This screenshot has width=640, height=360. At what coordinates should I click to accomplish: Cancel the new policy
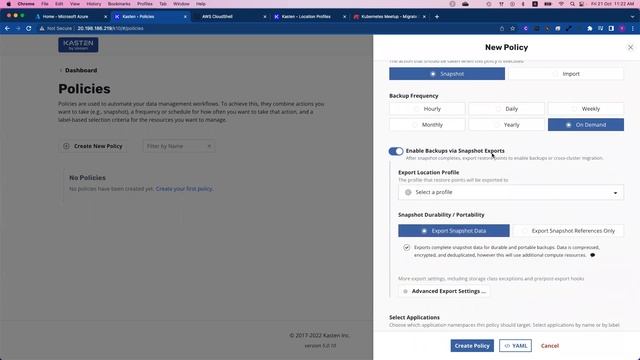pyautogui.click(x=550, y=346)
